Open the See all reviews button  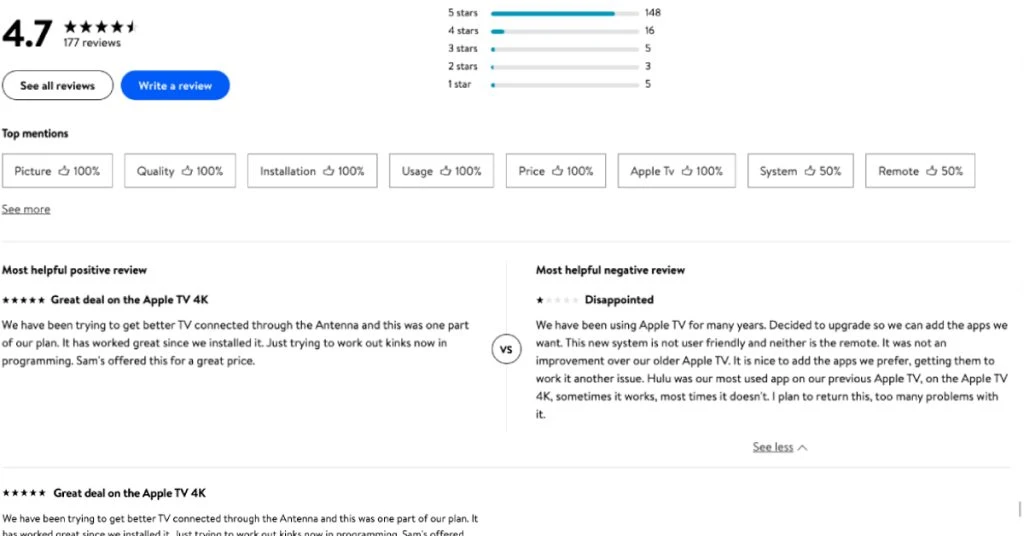57,86
